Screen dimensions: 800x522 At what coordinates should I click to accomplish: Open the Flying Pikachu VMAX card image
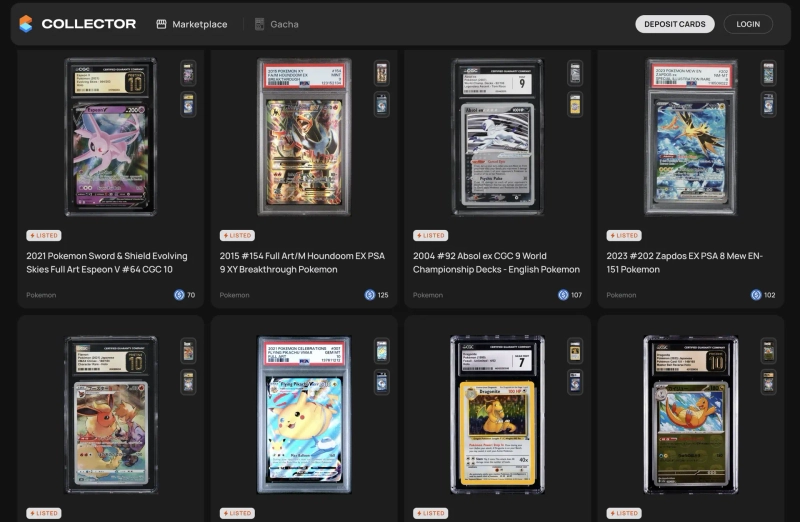pyautogui.click(x=304, y=414)
